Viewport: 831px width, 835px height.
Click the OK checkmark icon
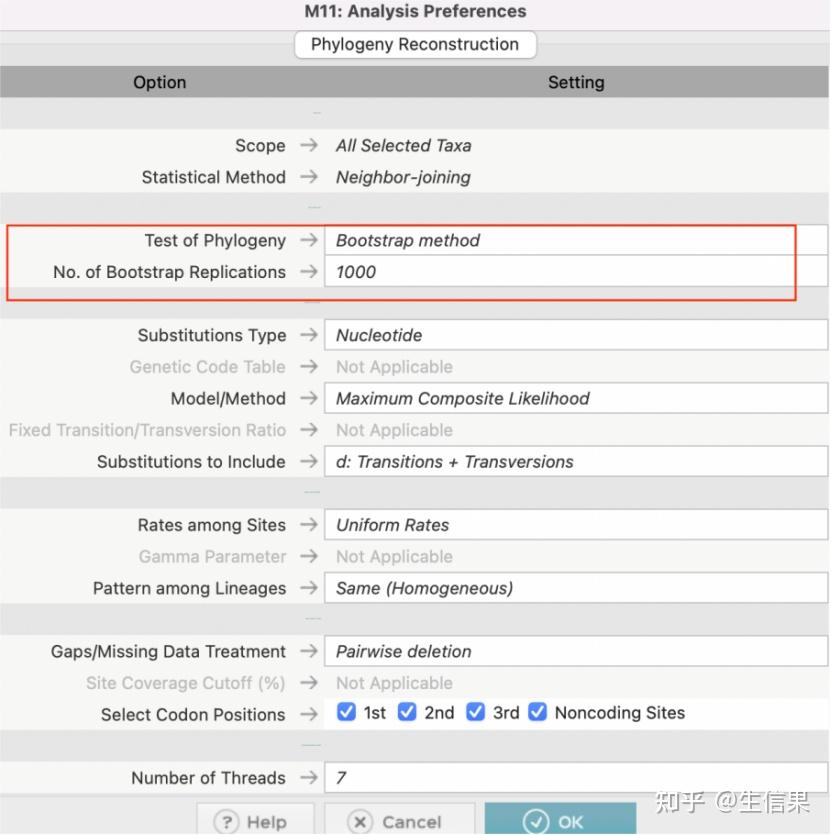[x=535, y=822]
